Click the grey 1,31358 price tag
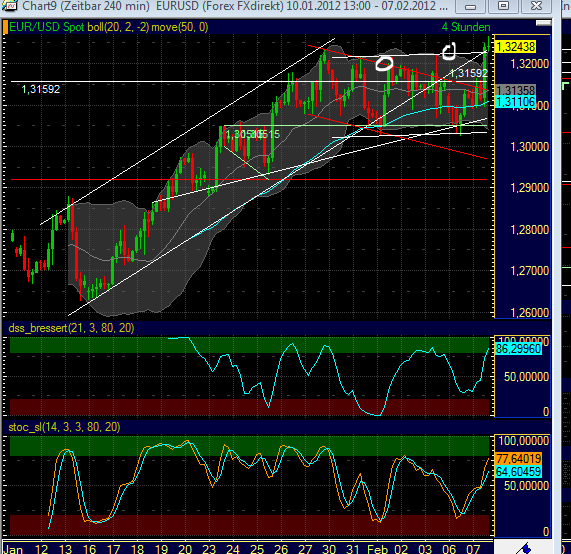Screen dimensions: 571x554 pyautogui.click(x=515, y=90)
